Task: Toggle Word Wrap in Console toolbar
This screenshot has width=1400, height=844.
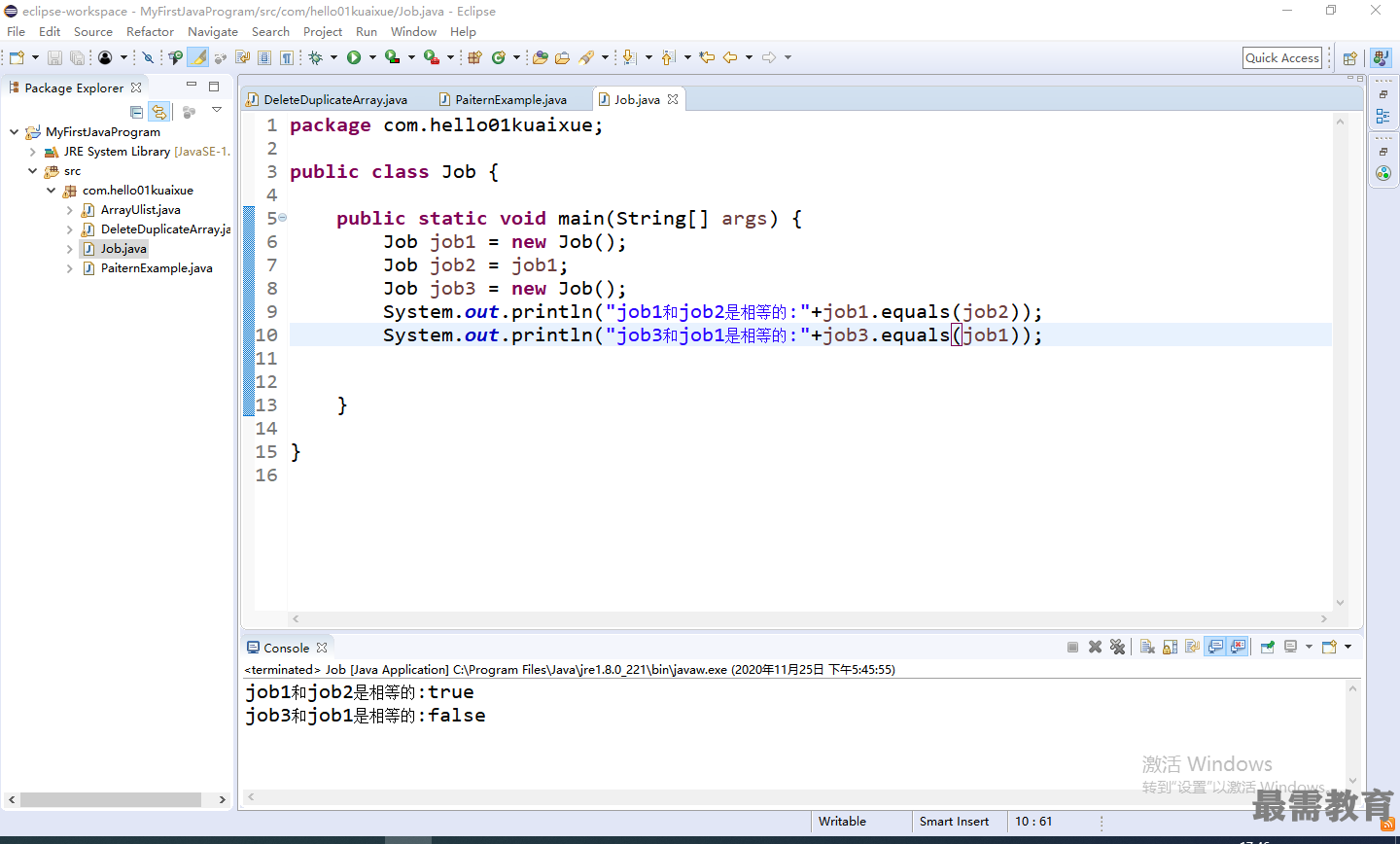Action: tap(1192, 647)
